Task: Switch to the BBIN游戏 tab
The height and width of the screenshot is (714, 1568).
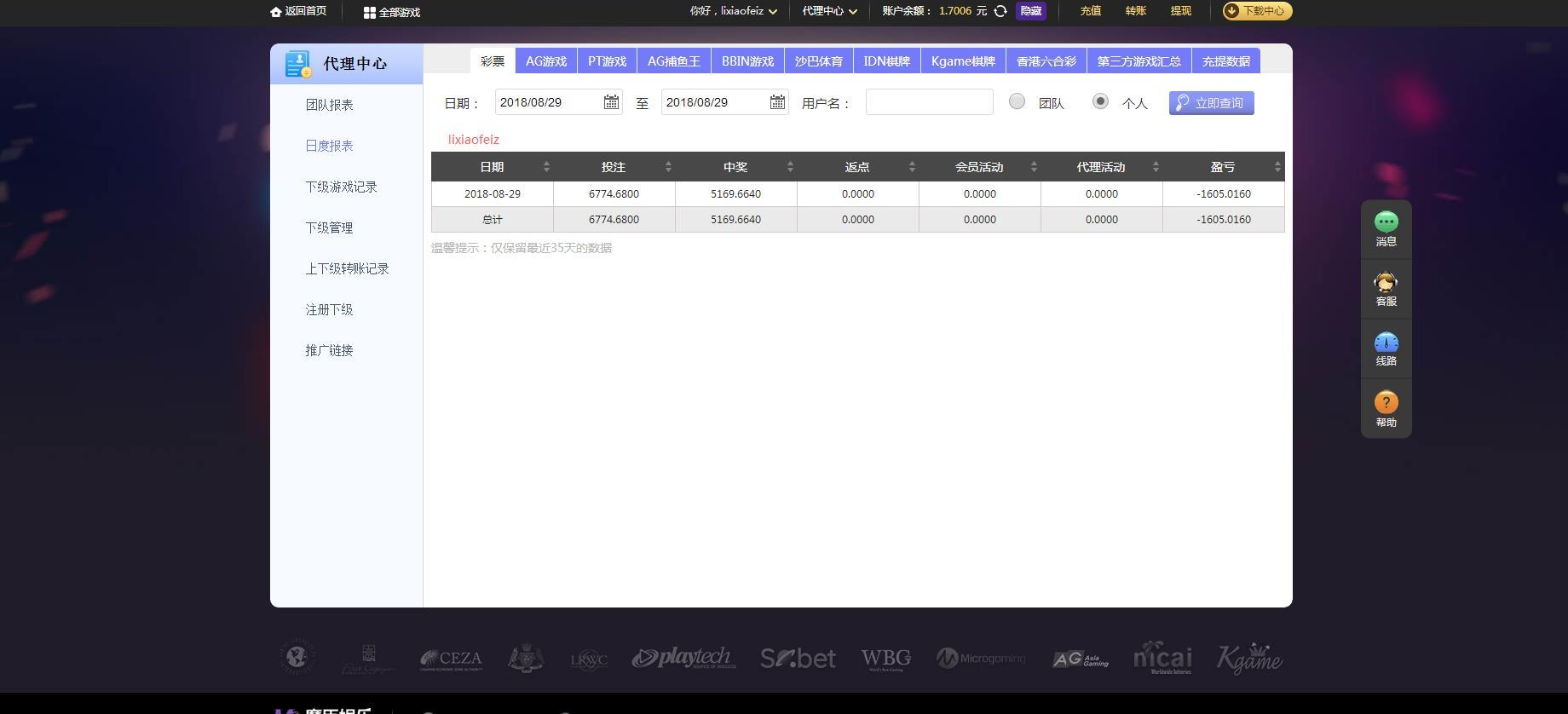Action: 747,61
